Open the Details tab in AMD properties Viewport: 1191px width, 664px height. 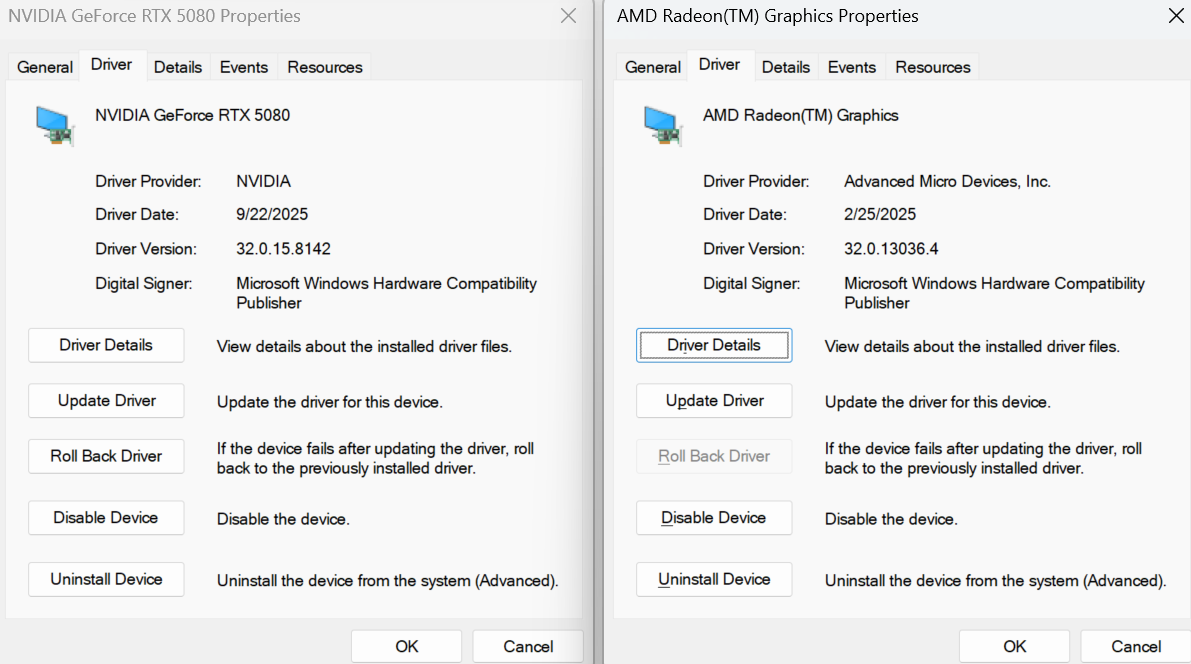click(x=786, y=67)
